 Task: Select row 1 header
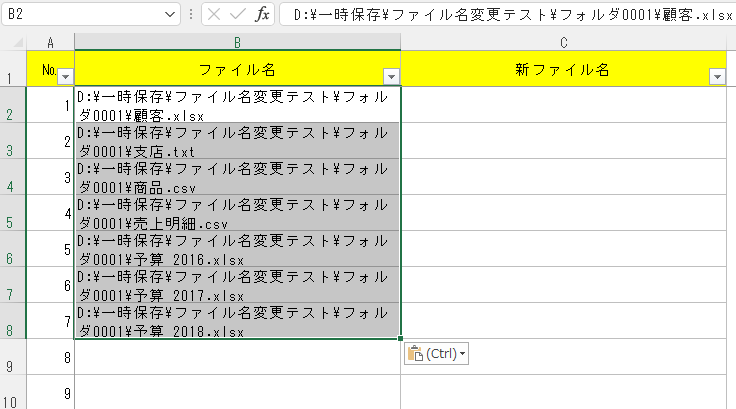(13, 69)
